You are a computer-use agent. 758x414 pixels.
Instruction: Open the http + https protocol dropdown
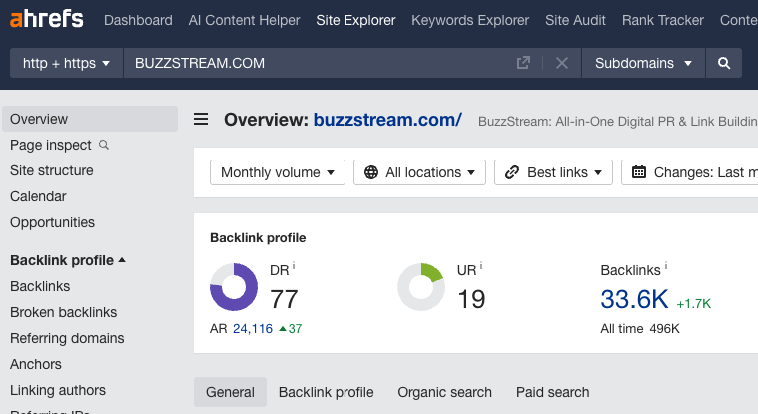click(x=66, y=63)
